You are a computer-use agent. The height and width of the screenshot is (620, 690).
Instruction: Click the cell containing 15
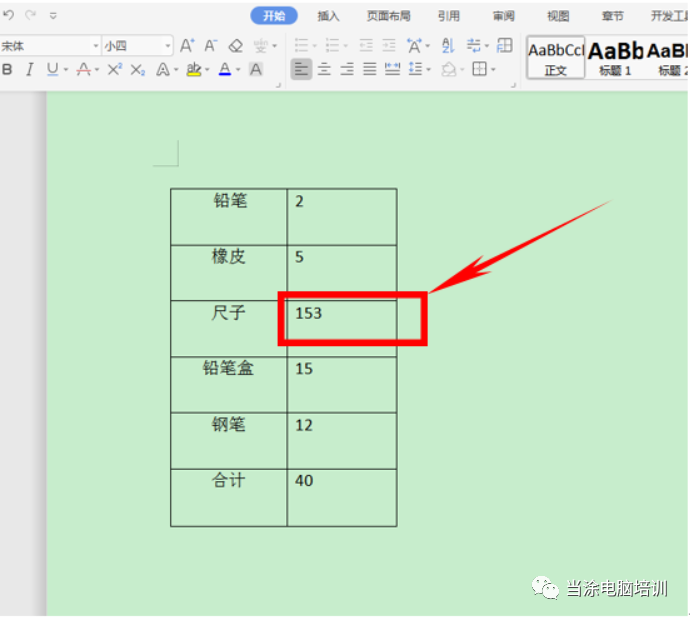coord(341,385)
